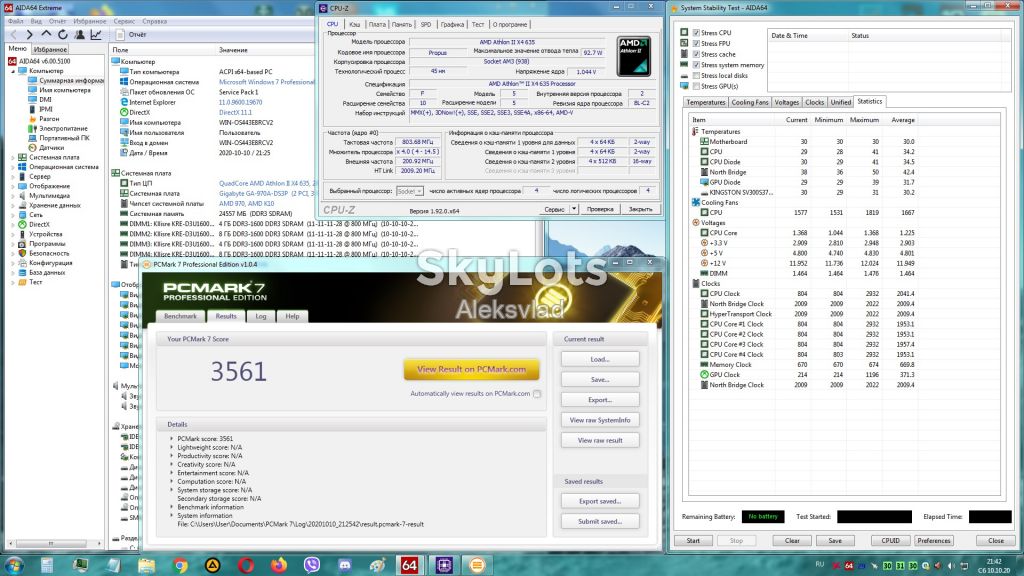The image size is (1024, 576).
Task: Open the Сервис menu in AIDA64
Action: point(124,21)
